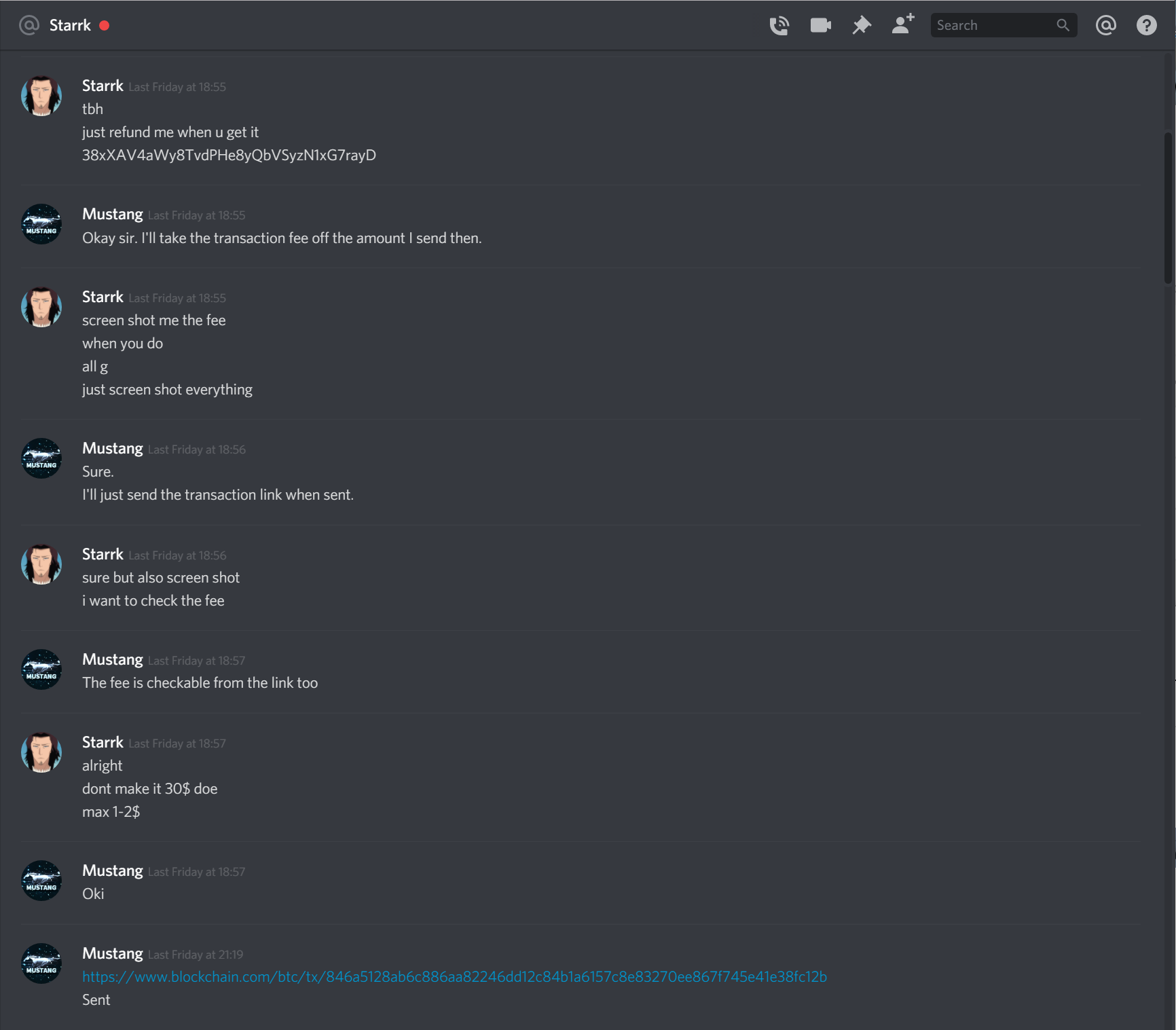Image resolution: width=1176 pixels, height=1030 pixels.
Task: Click the chat scrollbar thumb on the right
Action: 1169,207
